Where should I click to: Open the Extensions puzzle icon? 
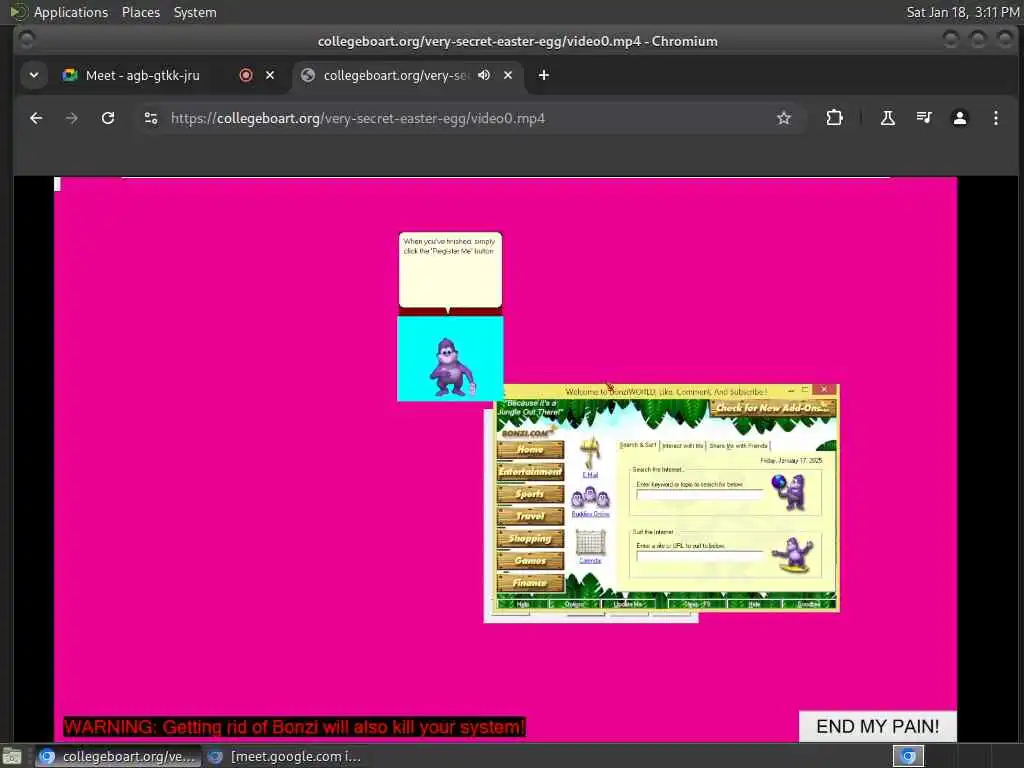[834, 118]
